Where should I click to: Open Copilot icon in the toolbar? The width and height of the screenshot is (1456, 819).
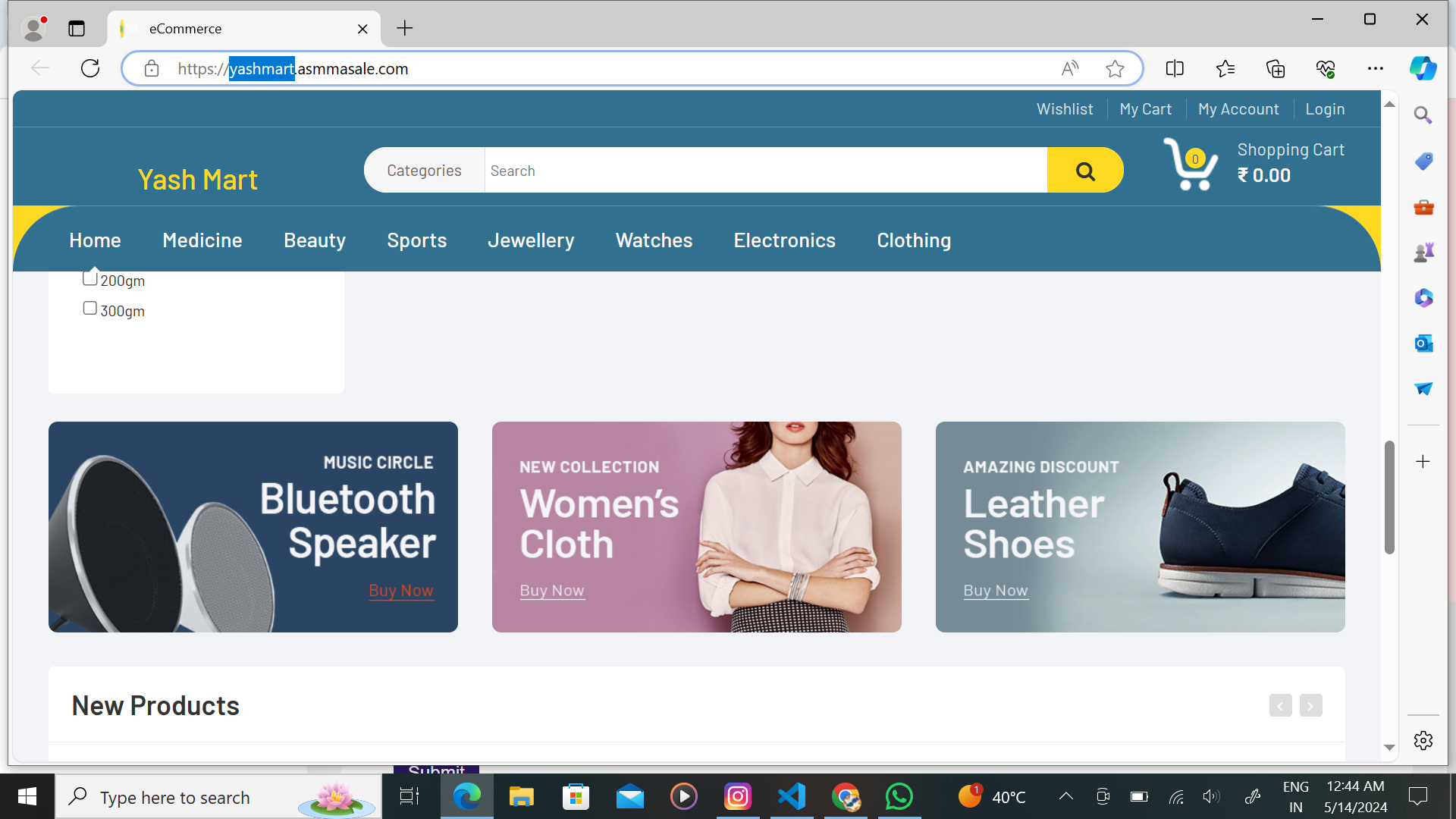[1423, 68]
